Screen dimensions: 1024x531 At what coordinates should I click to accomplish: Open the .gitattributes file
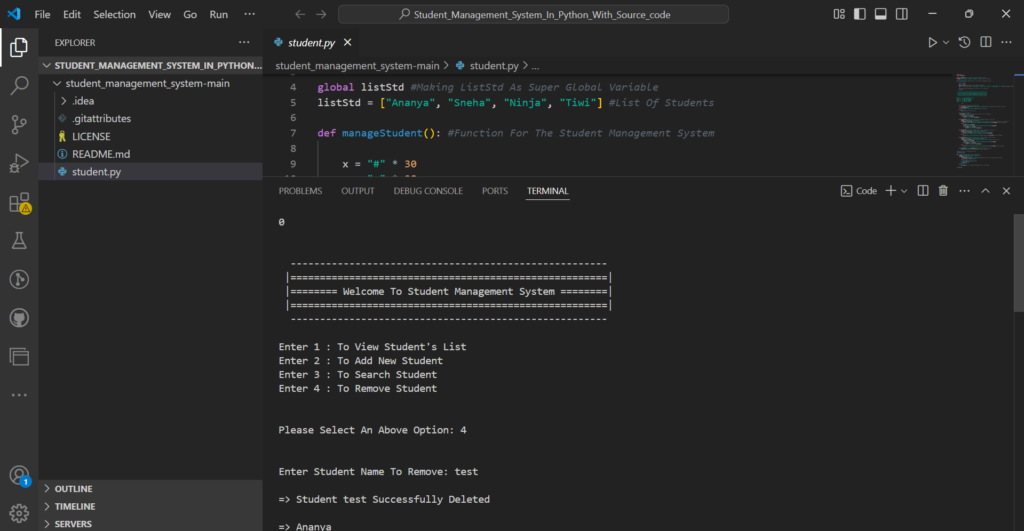point(151,118)
